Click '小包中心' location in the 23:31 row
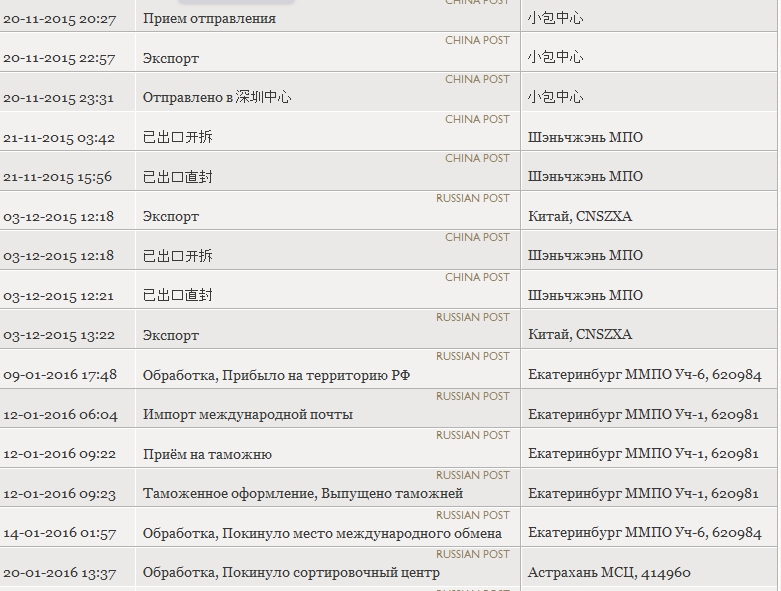This screenshot has width=781, height=591. click(x=555, y=97)
